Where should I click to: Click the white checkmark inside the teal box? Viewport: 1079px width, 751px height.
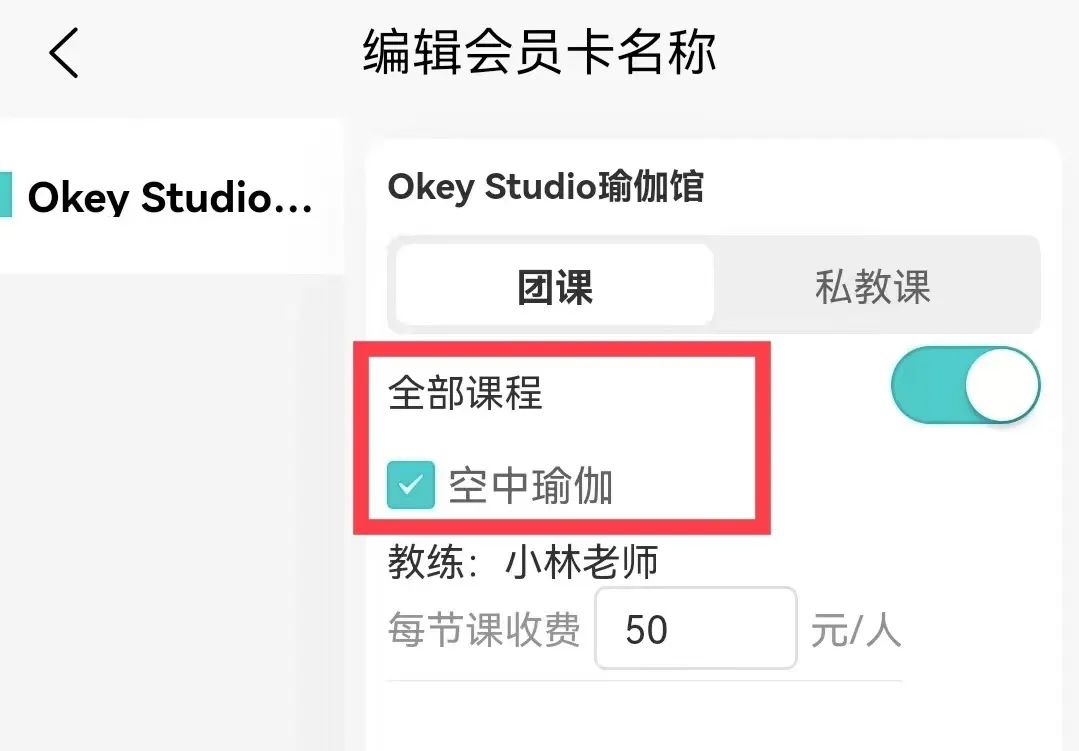(411, 485)
